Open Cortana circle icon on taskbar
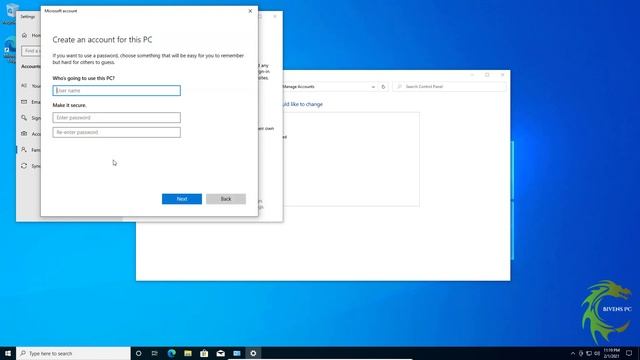Screen dimensions: 640x360 138,353
